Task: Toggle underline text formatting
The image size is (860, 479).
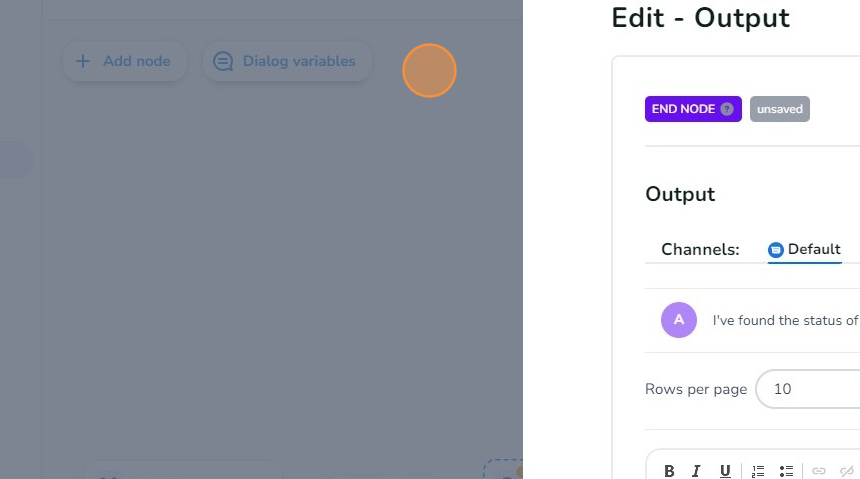Action: click(x=725, y=471)
